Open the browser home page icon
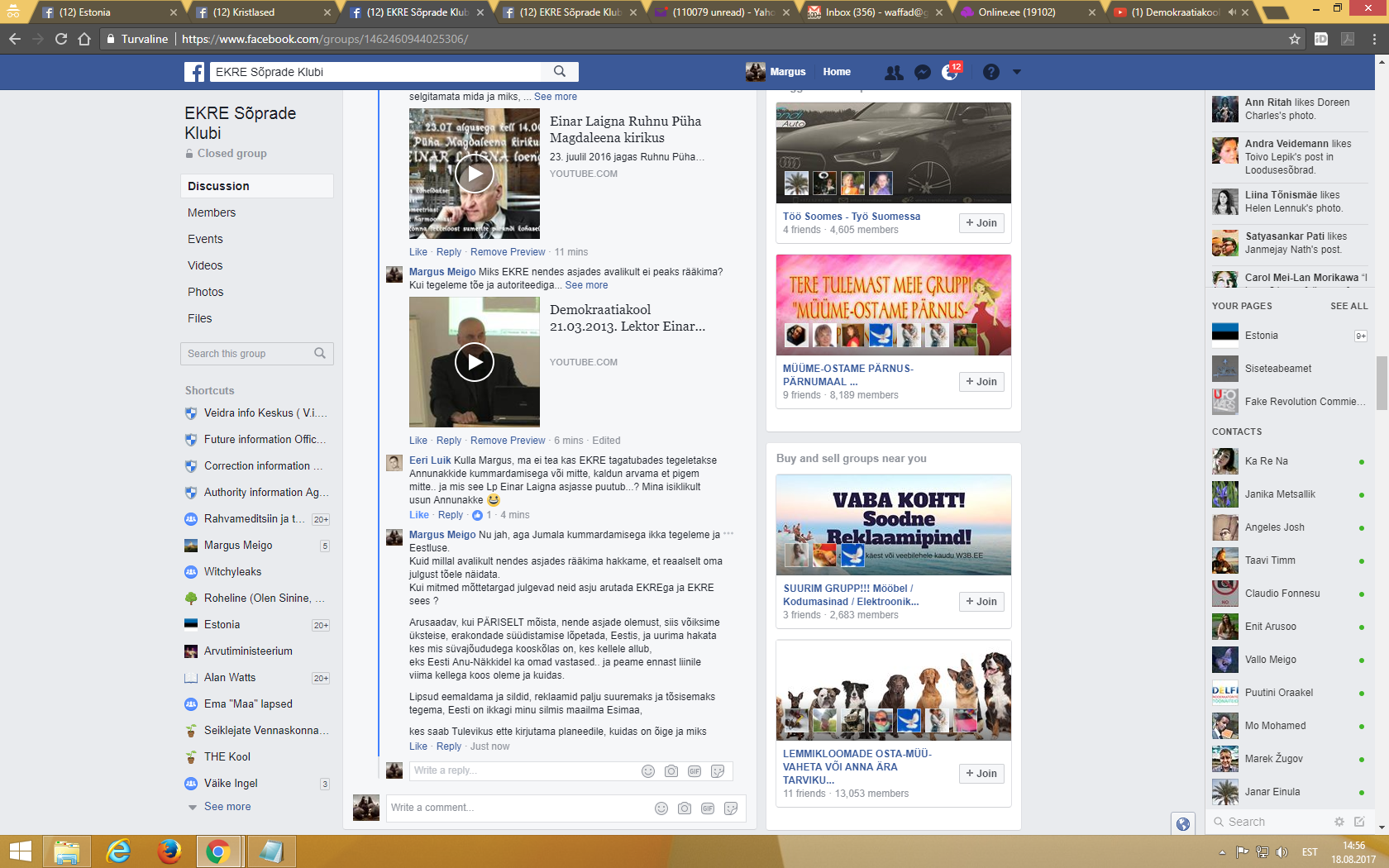This screenshot has height=868, width=1389. pyautogui.click(x=84, y=39)
